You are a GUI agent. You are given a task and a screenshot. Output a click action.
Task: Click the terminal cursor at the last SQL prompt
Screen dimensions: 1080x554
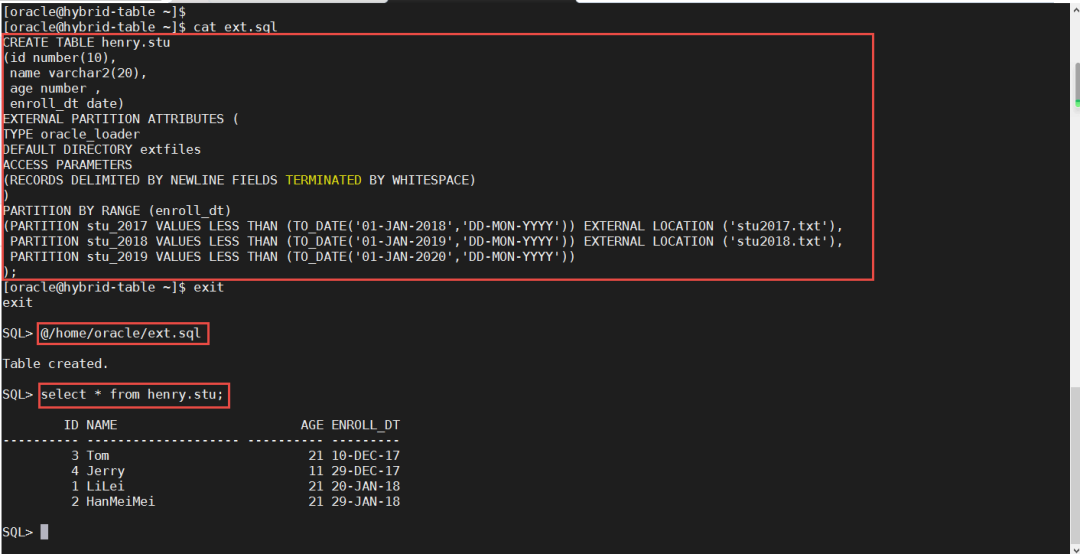(44, 532)
